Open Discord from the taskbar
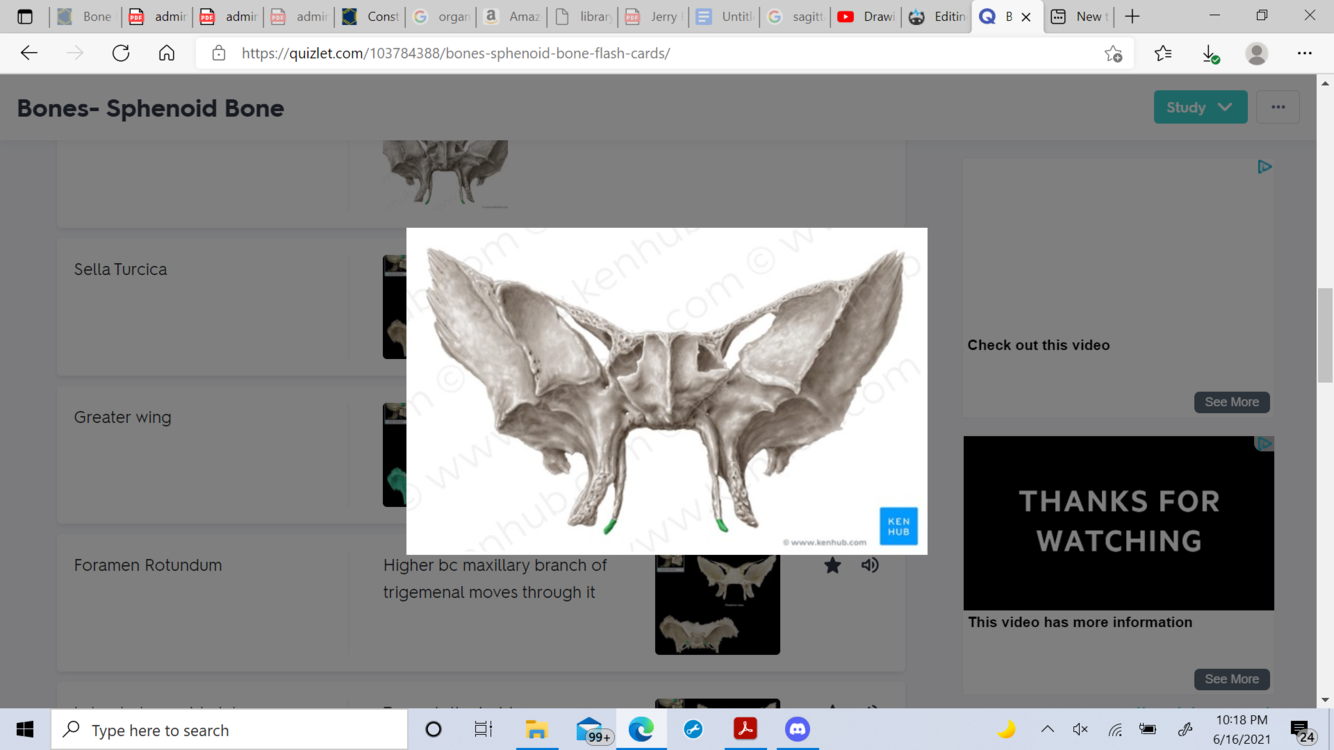Screen dimensions: 1334x750 coord(797,730)
